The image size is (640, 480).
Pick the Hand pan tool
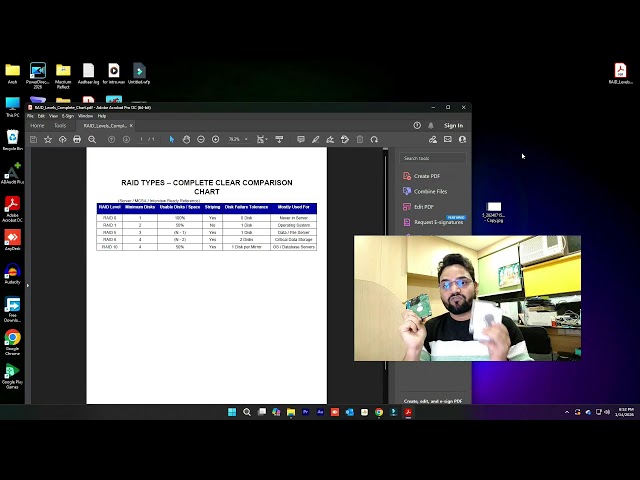(186, 140)
